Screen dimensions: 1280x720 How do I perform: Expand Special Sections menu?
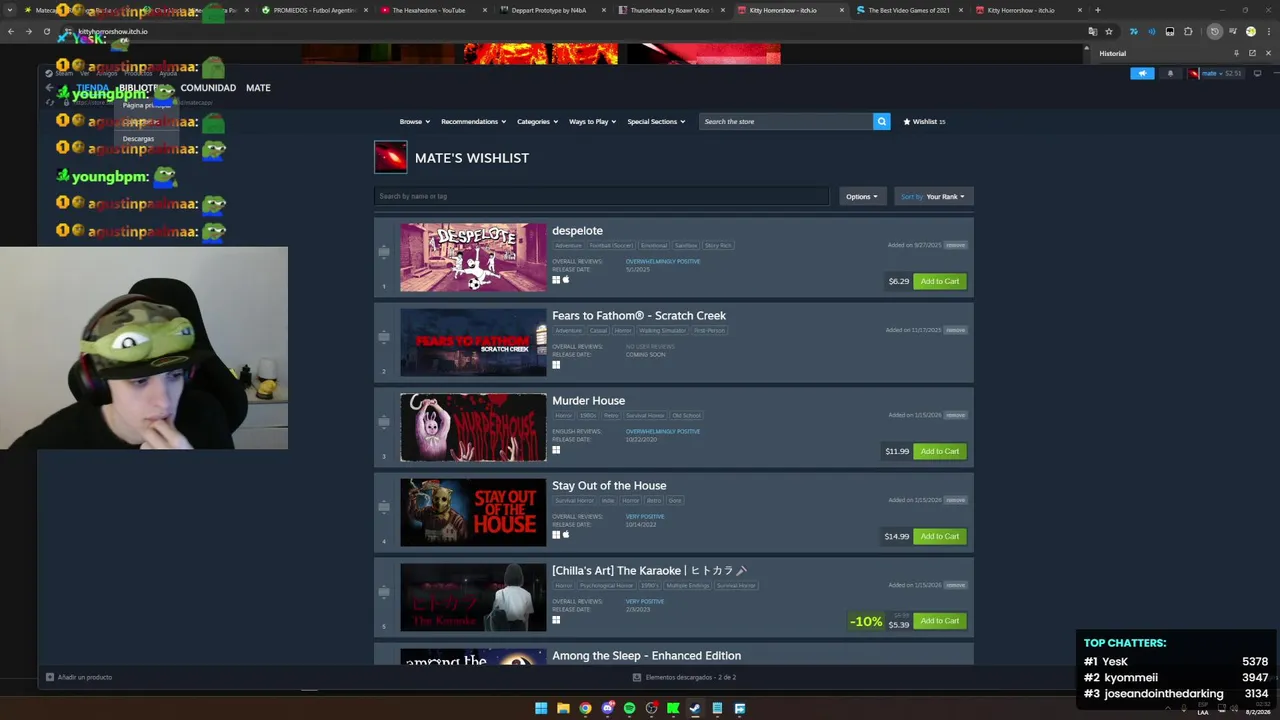point(656,121)
